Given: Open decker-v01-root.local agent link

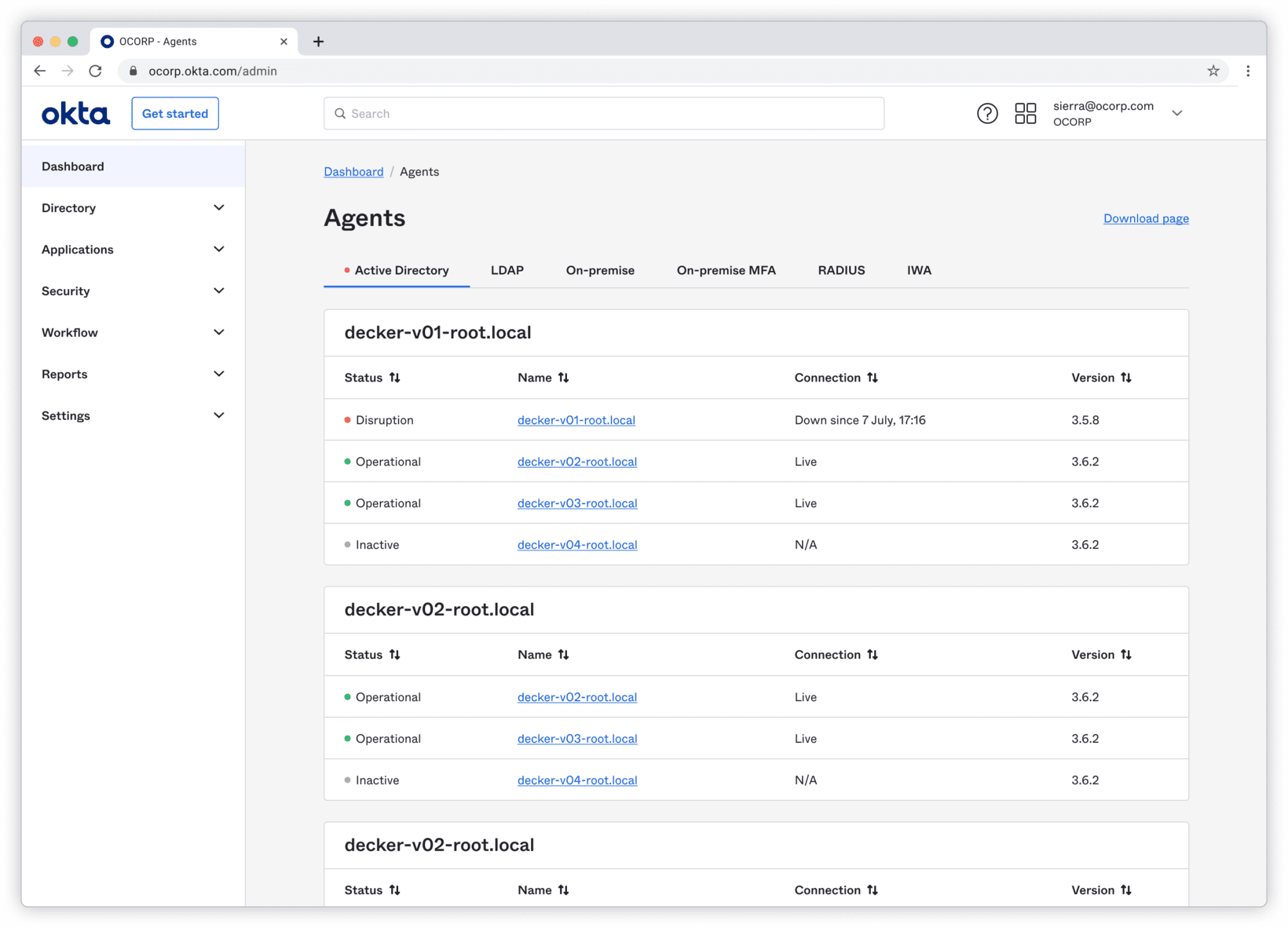Looking at the screenshot, I should tap(576, 420).
